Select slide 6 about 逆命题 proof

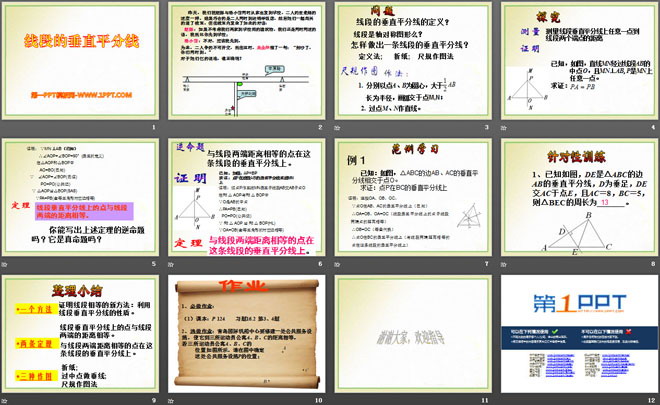[x=247, y=197]
